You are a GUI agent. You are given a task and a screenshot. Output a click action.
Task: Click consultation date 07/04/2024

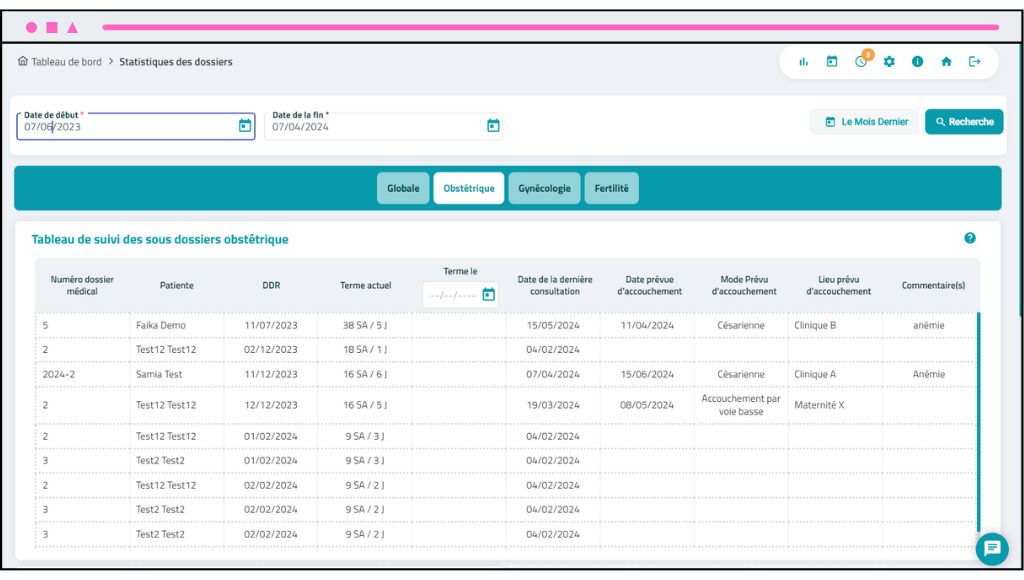tap(553, 374)
